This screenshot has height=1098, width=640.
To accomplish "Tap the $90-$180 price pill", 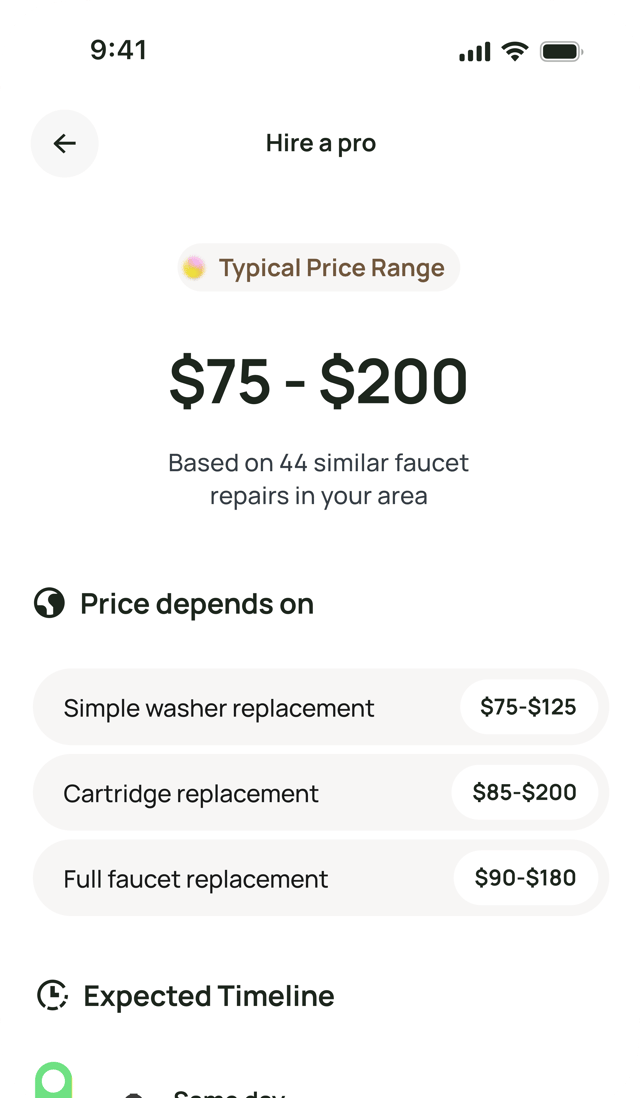I will point(526,878).
